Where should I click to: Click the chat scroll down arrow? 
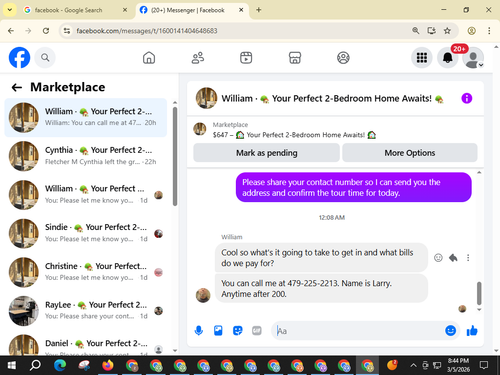point(479,310)
